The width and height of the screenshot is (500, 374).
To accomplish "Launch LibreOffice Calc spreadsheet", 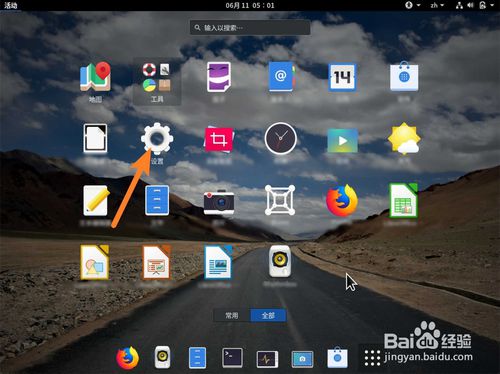I will click(x=404, y=201).
